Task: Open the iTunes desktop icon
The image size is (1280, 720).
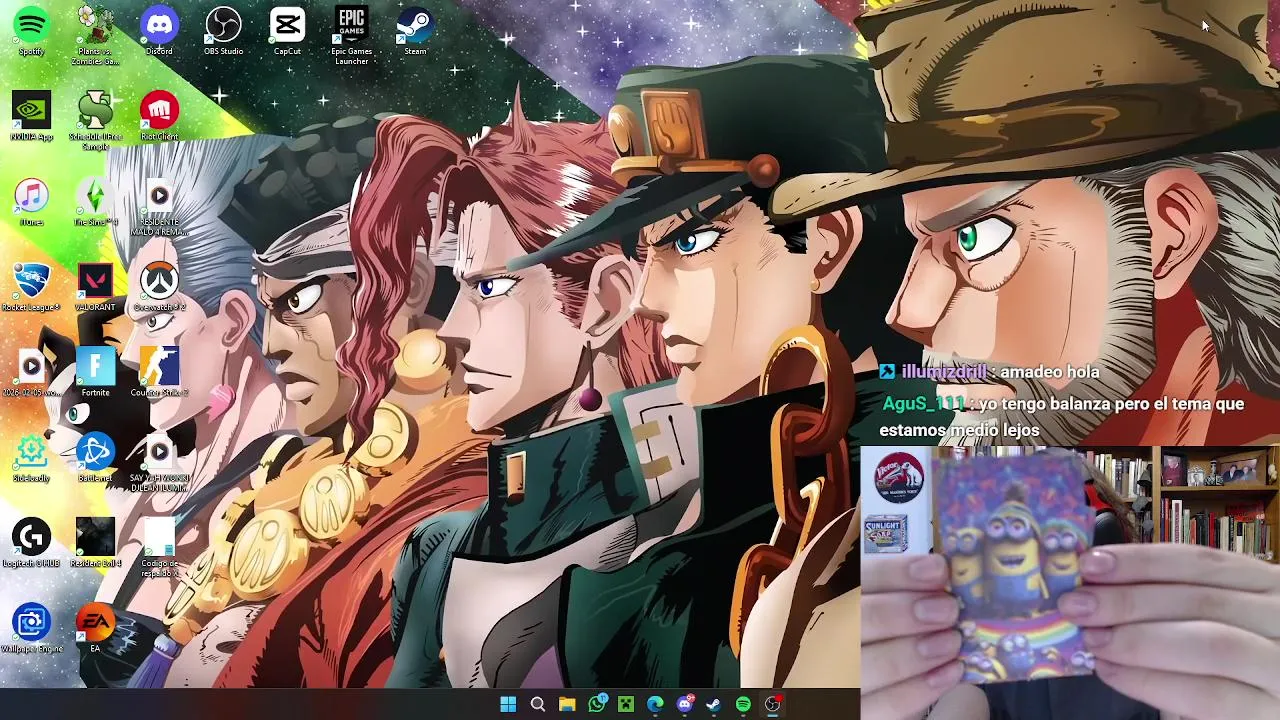Action: (31, 203)
